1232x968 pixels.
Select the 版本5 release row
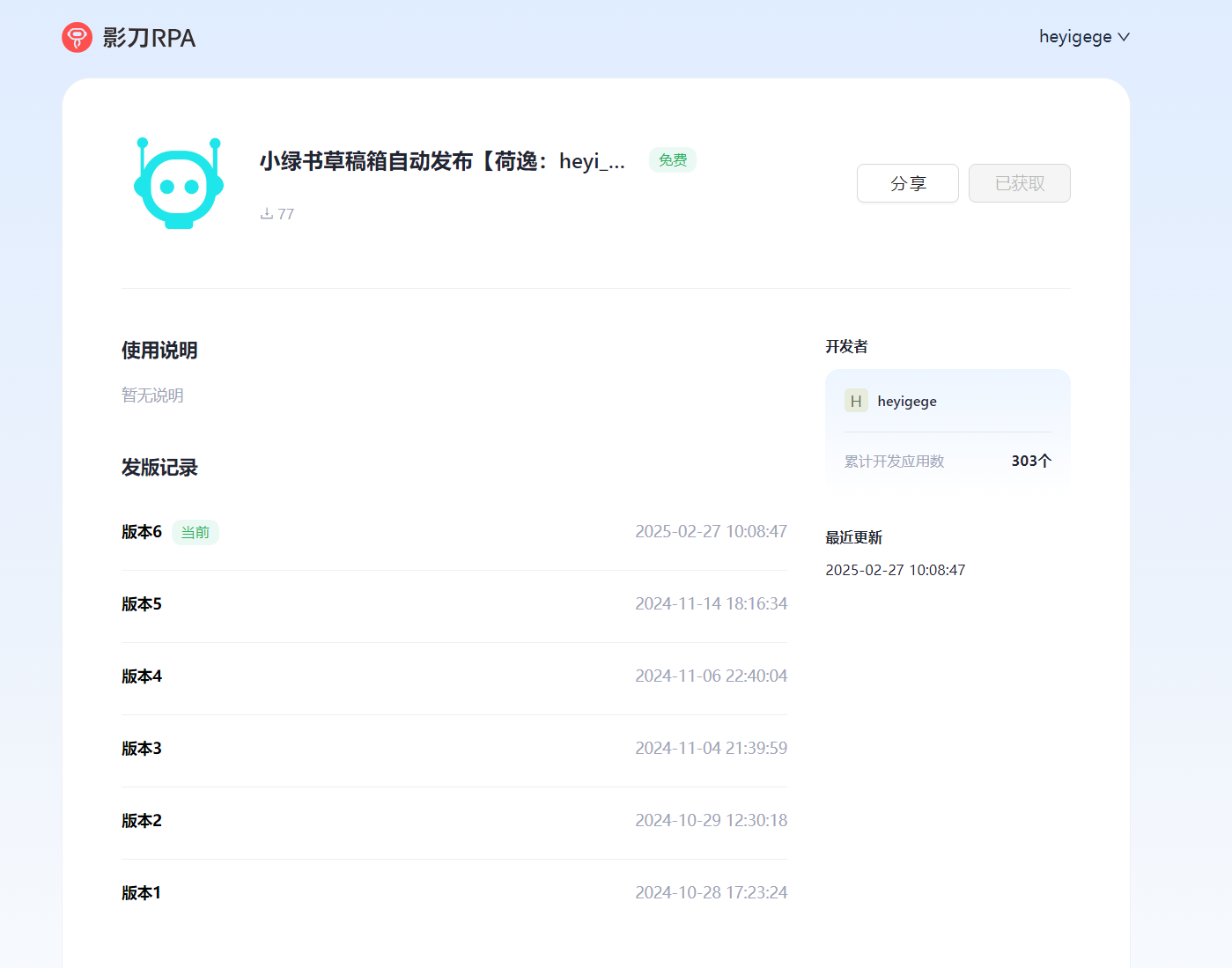click(x=454, y=604)
